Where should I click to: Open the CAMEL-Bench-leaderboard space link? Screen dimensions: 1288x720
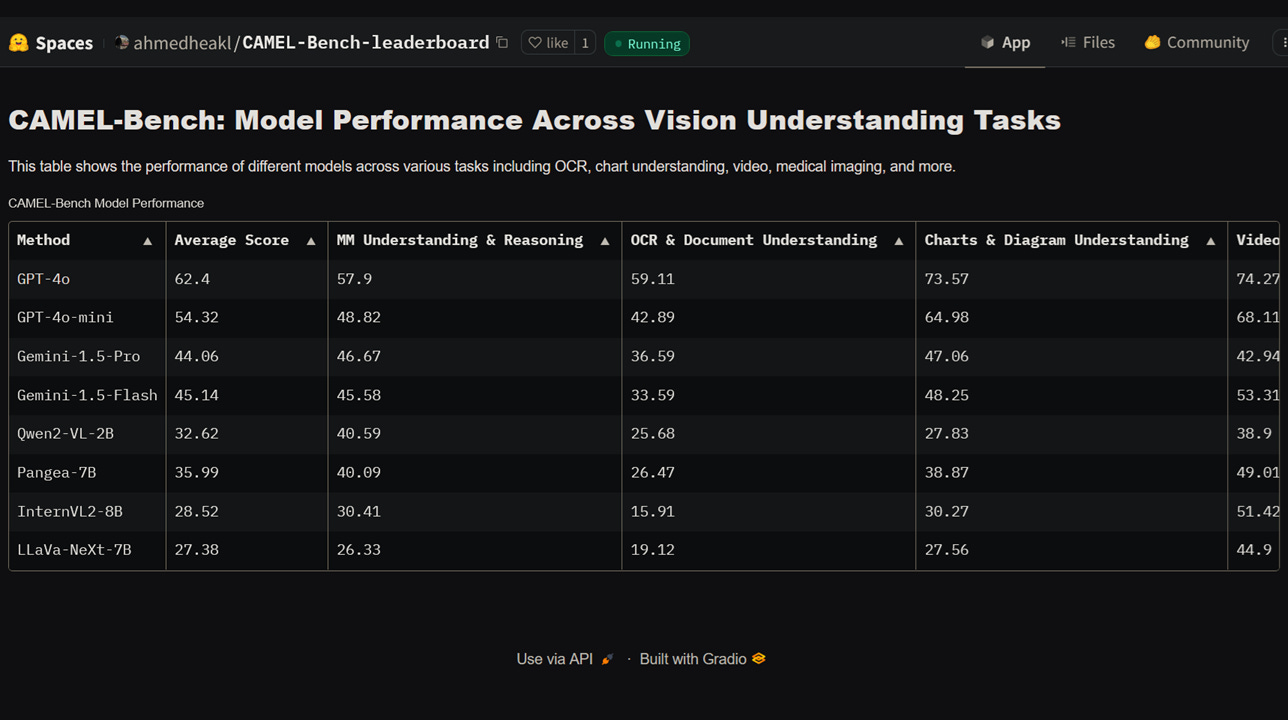pos(366,42)
